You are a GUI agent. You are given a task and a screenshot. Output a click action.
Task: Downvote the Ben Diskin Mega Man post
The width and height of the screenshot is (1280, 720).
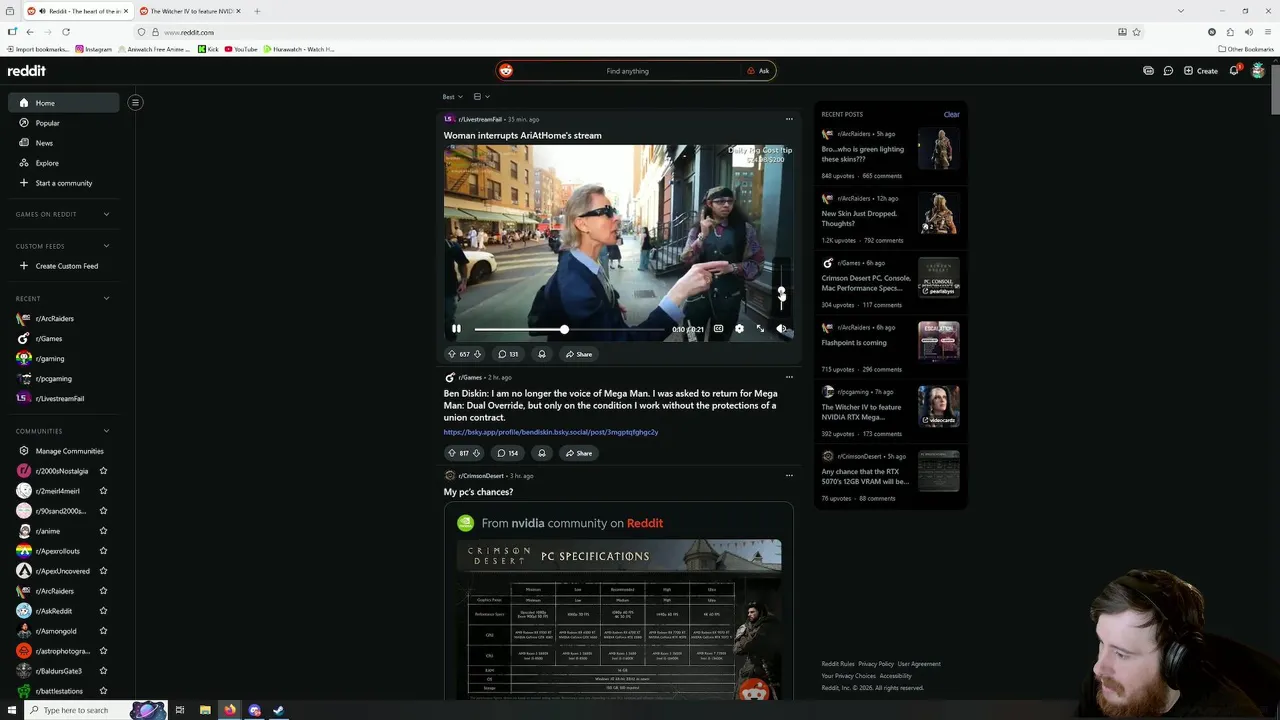pyautogui.click(x=477, y=453)
